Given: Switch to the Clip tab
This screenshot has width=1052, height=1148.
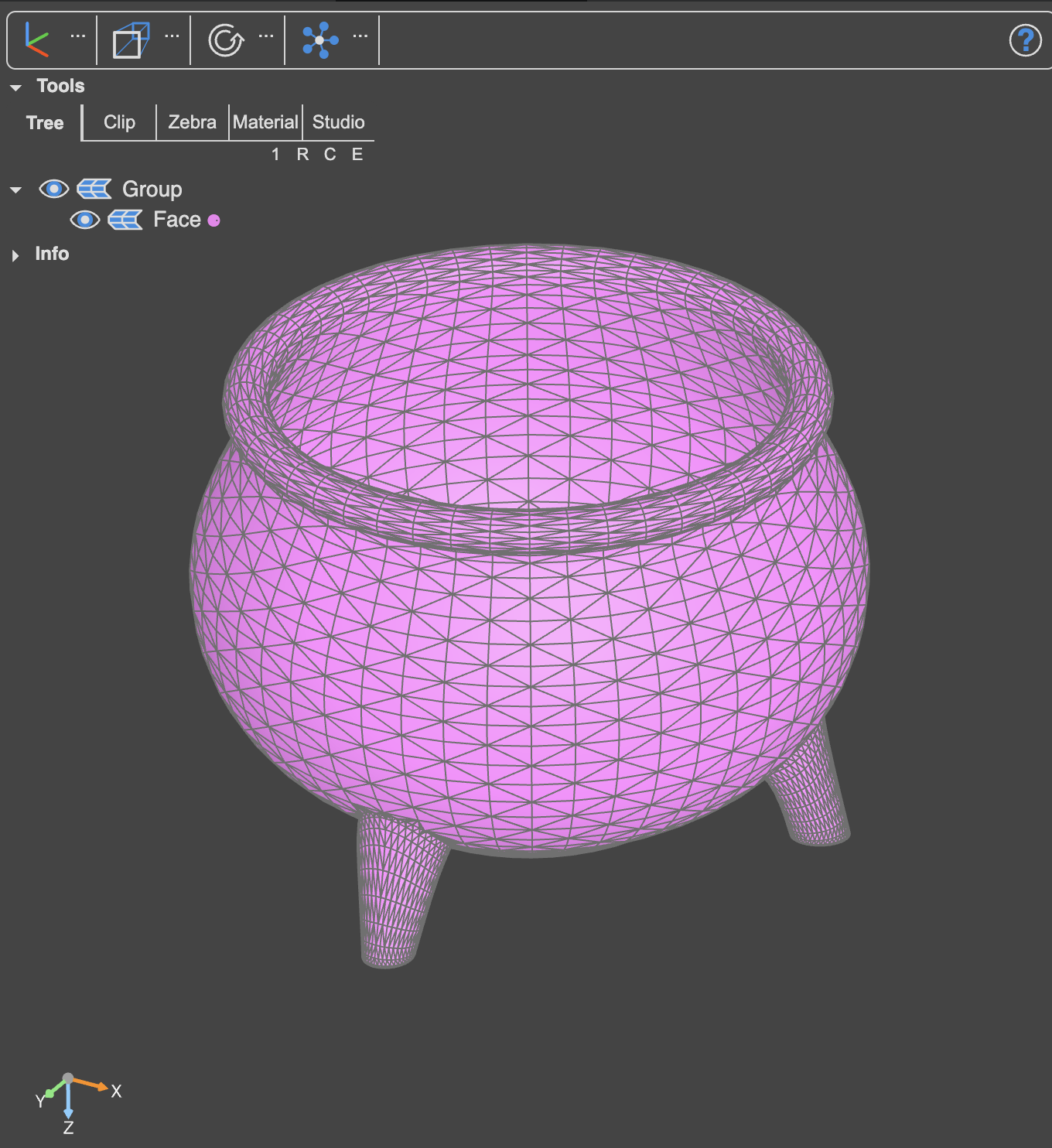Looking at the screenshot, I should click(x=119, y=122).
